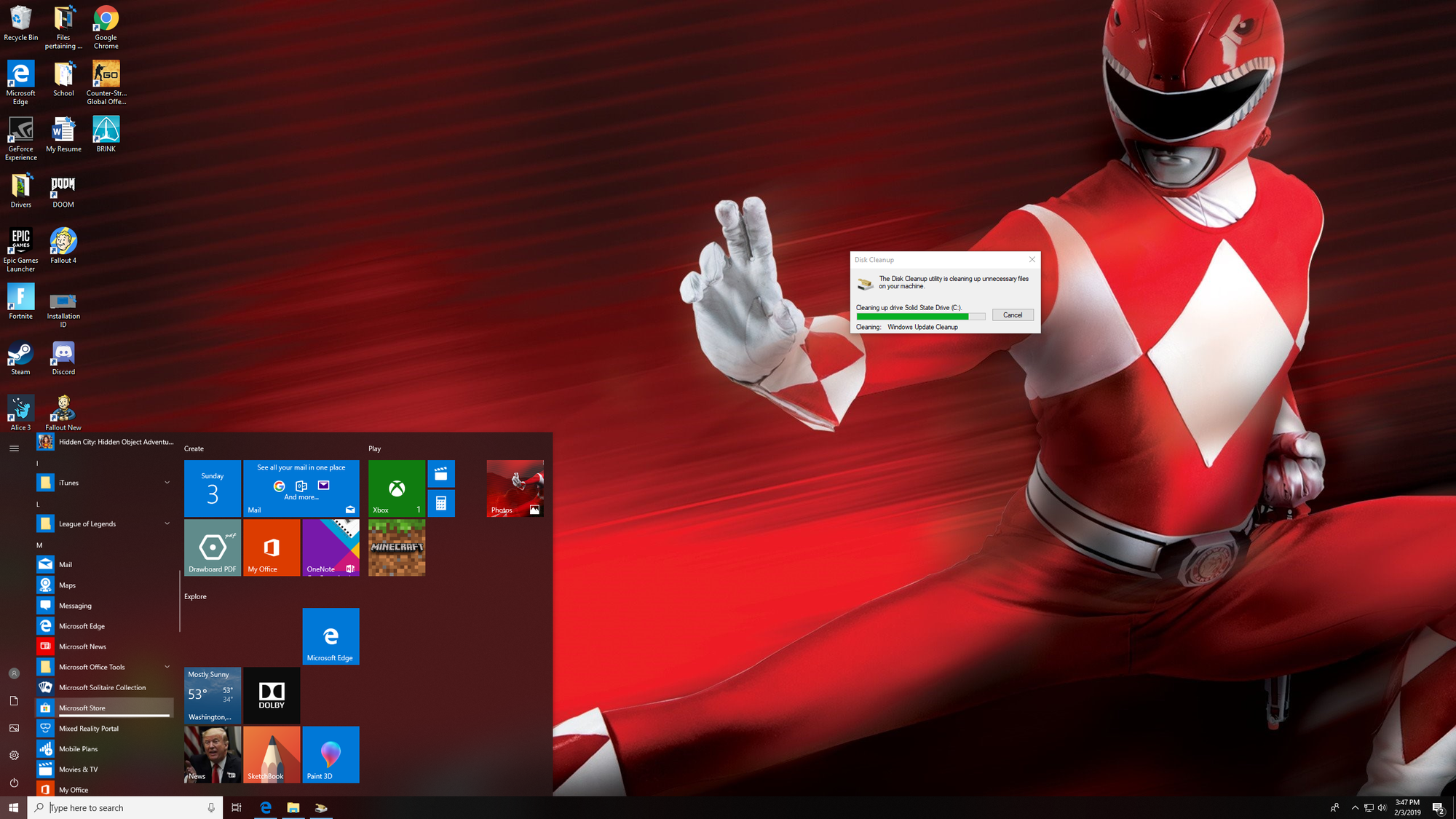Open the Action Center notifications
1456x819 pixels.
pyautogui.click(x=1439, y=807)
